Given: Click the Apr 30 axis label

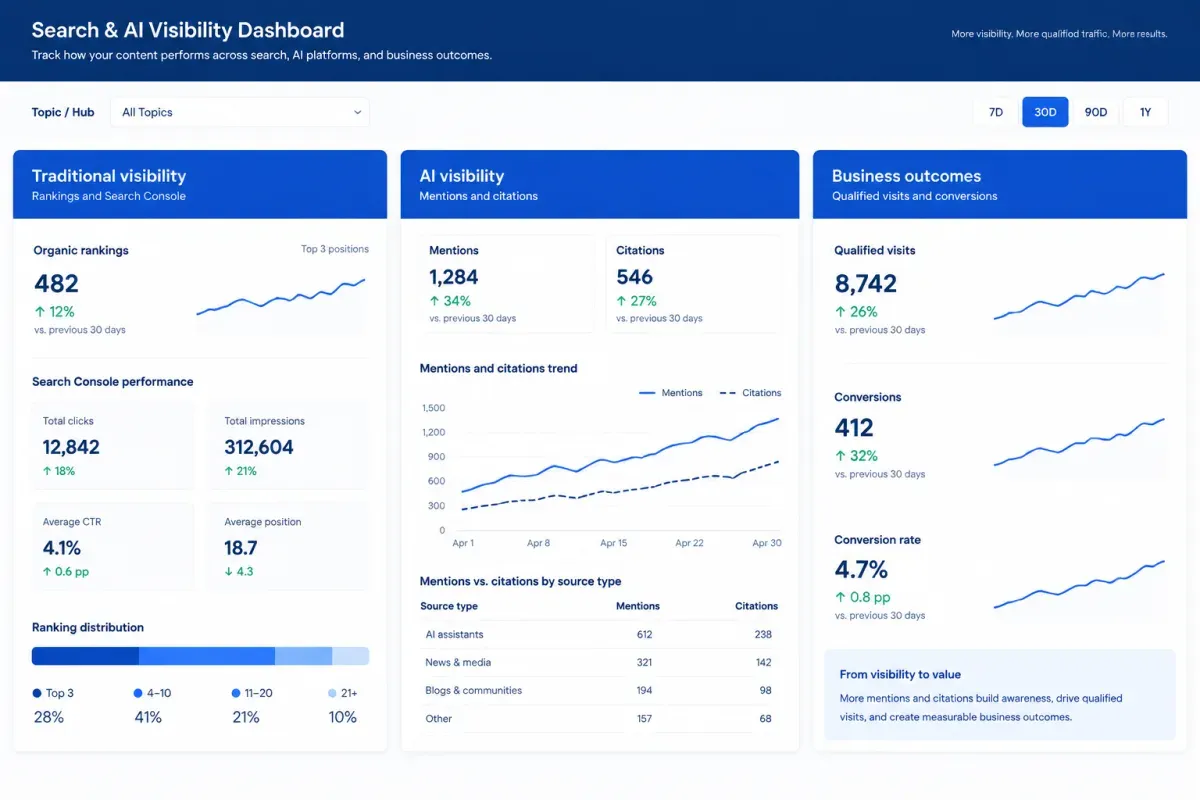Looking at the screenshot, I should point(767,543).
